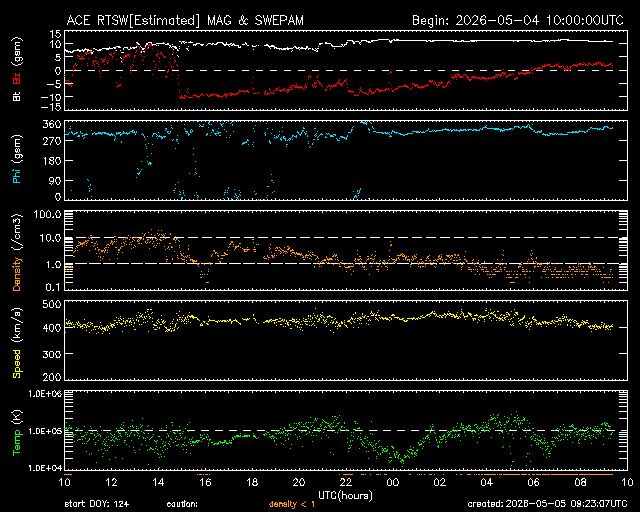Click the "02" hour label on the time axis
640x512 pixels.
coord(440,483)
